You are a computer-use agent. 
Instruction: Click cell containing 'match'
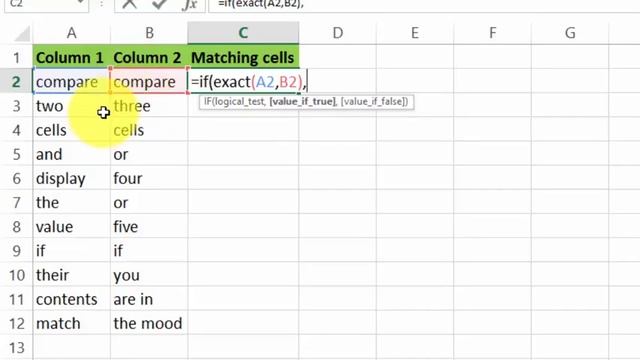pyautogui.click(x=71, y=323)
